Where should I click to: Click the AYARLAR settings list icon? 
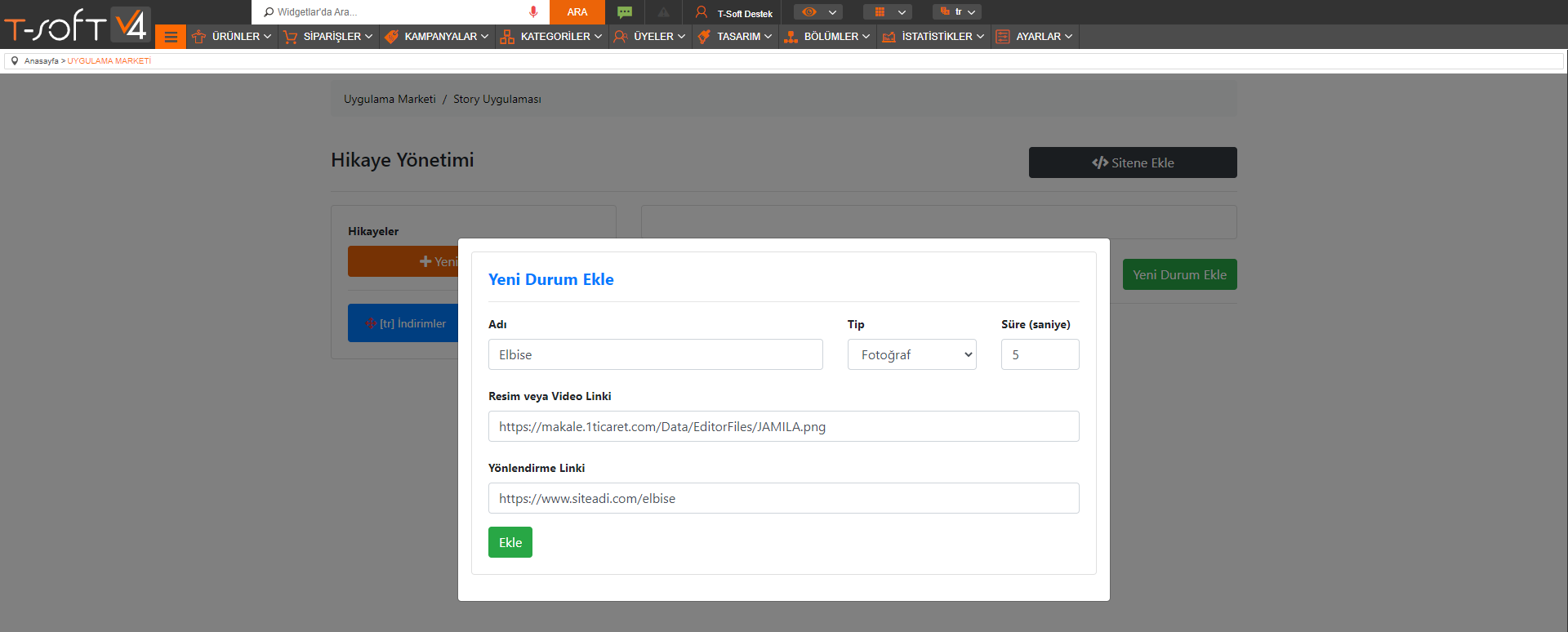(1003, 37)
